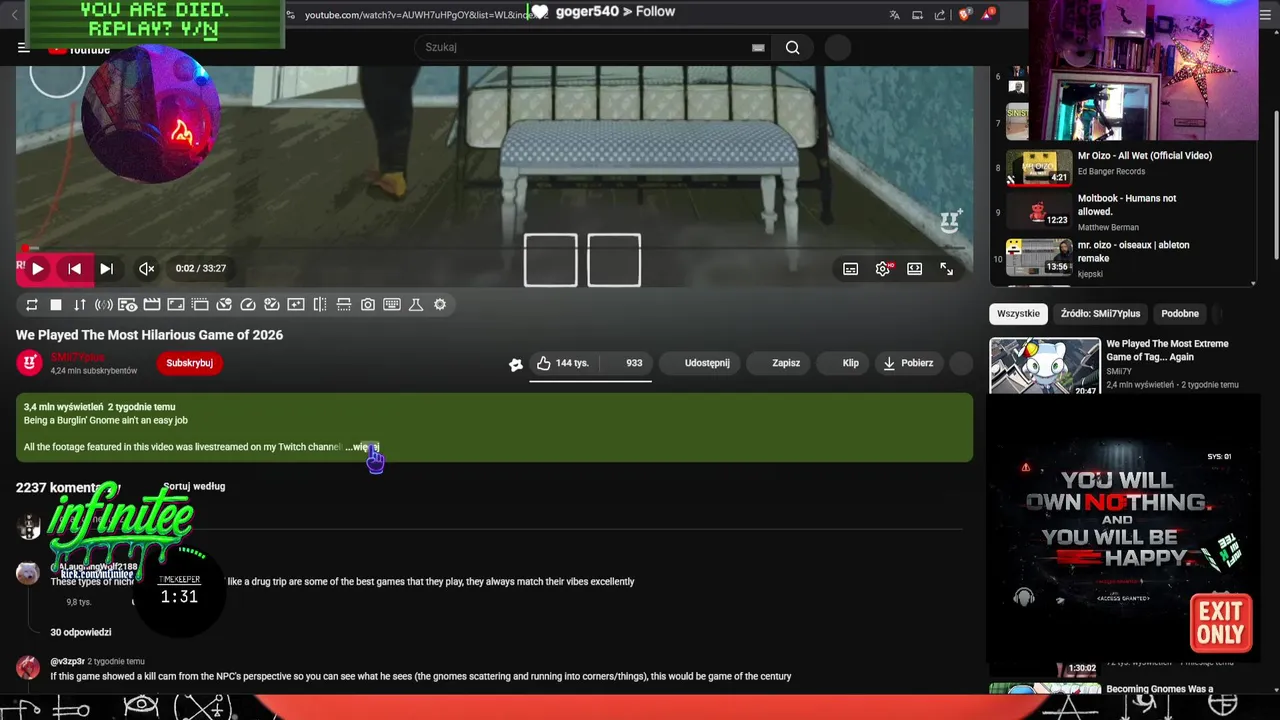Viewport: 1280px width, 720px height.
Task: Open the Sortuj według sort dropdown
Action: pos(194,486)
